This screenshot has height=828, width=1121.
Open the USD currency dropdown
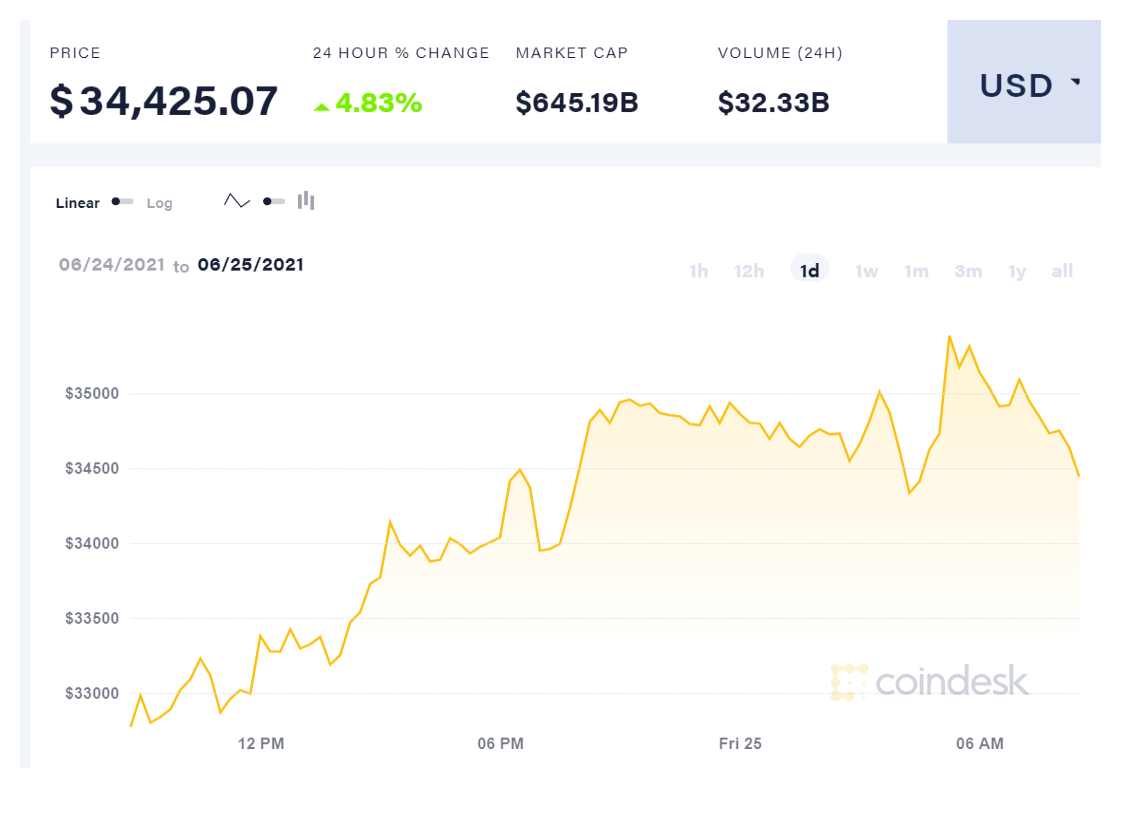pyautogui.click(x=1024, y=86)
